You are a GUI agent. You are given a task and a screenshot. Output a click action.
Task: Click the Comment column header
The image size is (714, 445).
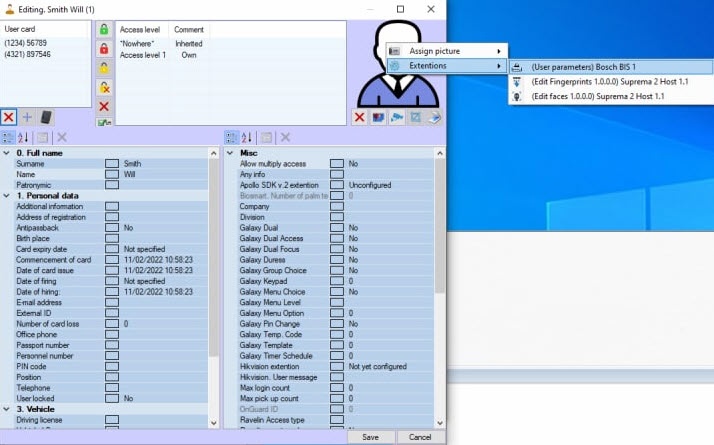tap(189, 30)
